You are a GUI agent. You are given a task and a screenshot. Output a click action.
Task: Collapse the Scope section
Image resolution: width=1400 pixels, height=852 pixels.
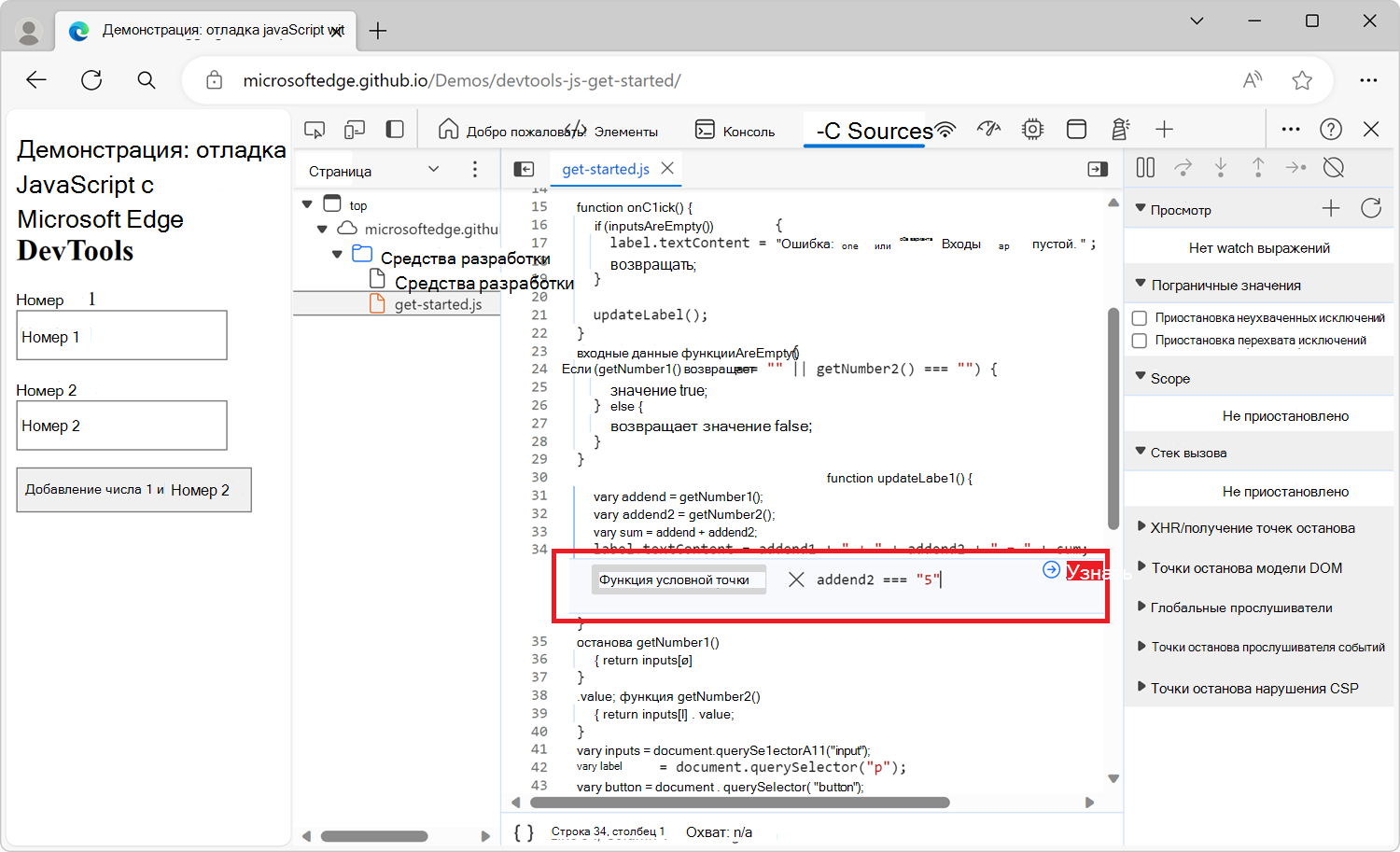pyautogui.click(x=1141, y=377)
